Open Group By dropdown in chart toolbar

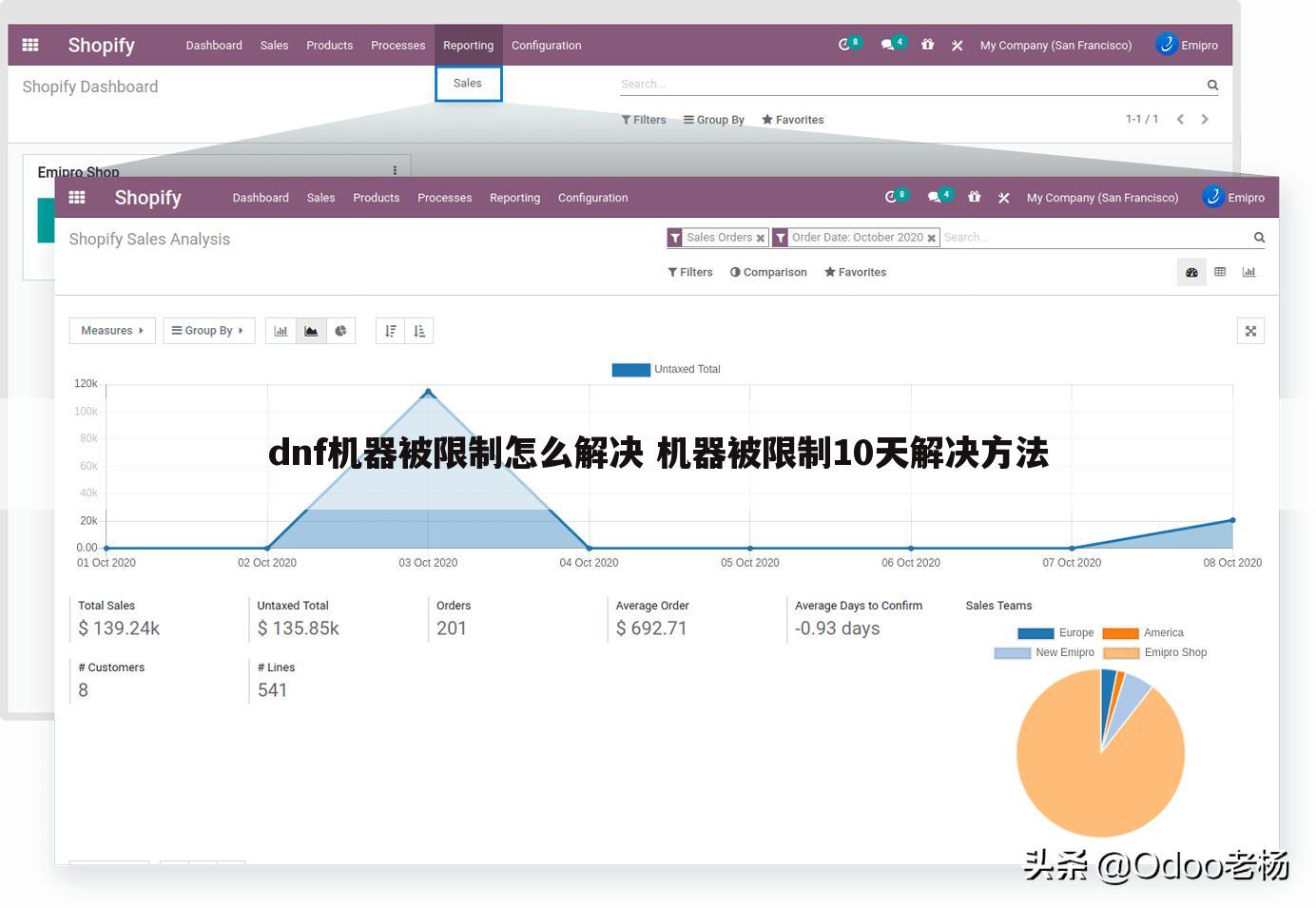click(208, 331)
